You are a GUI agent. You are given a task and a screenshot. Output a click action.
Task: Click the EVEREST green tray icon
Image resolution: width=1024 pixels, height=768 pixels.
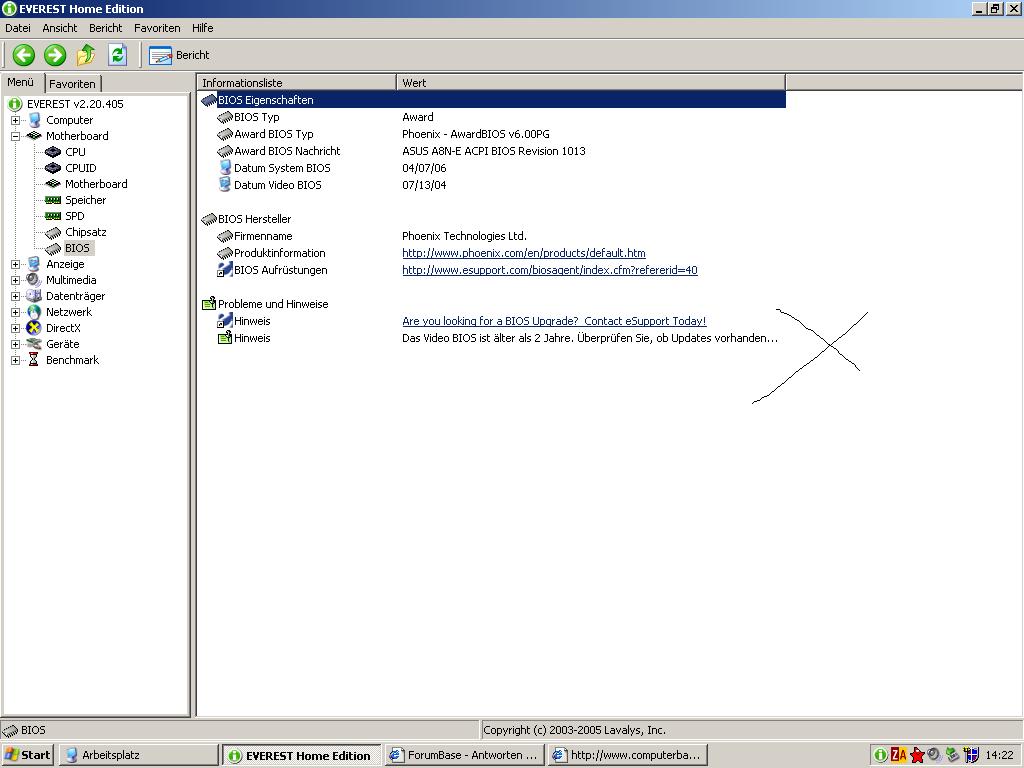[x=880, y=755]
